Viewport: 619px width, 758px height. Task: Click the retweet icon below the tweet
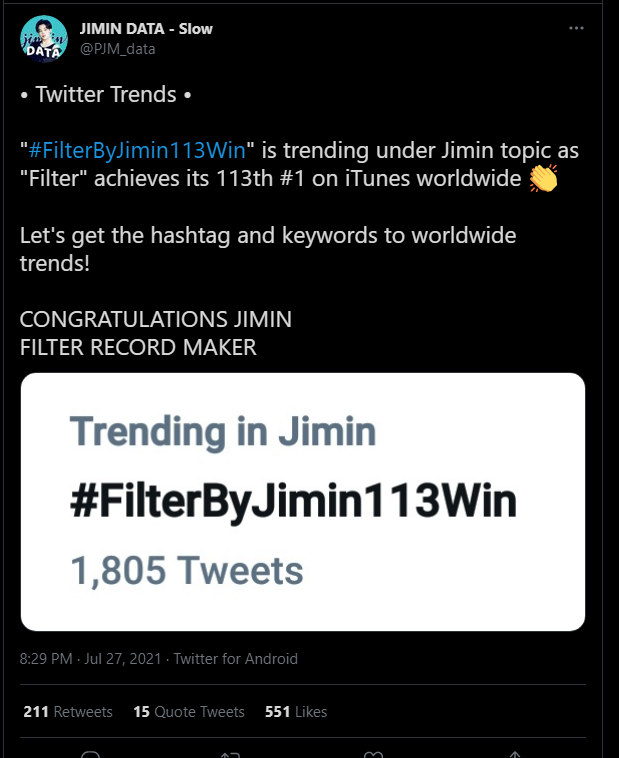click(x=230, y=754)
